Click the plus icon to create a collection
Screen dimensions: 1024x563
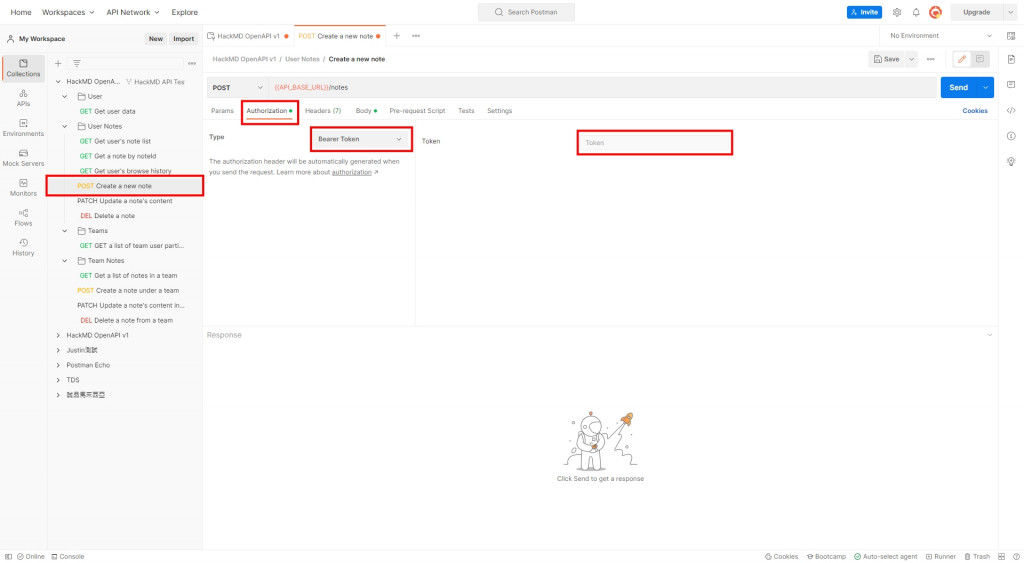(x=58, y=63)
